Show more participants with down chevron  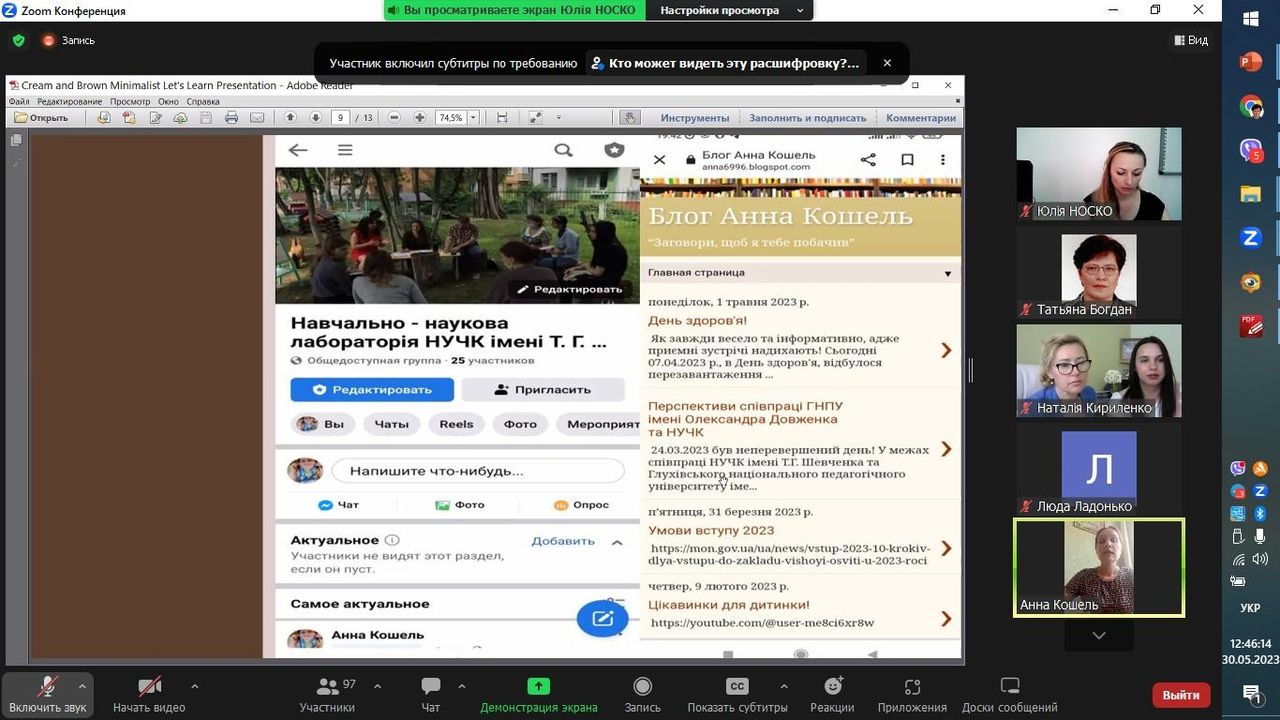click(x=1099, y=635)
